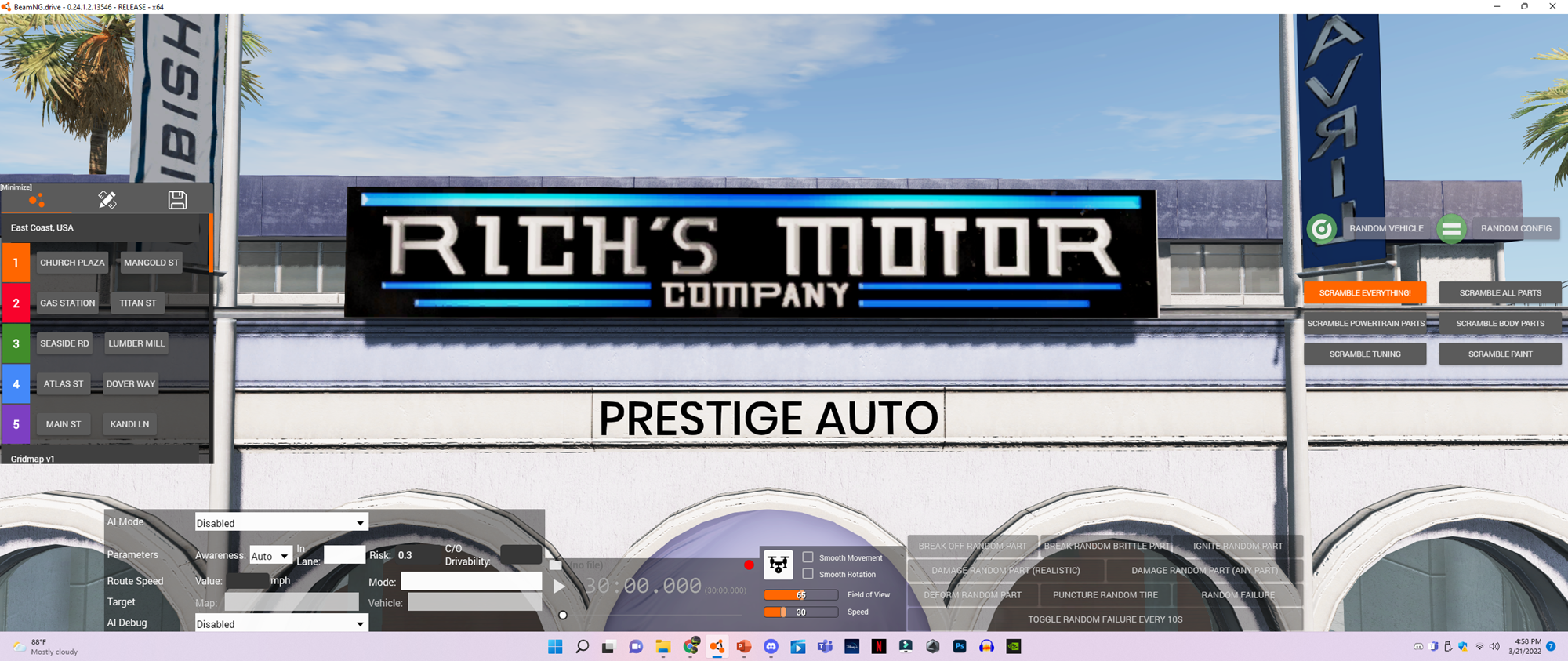Open the save floppy disk tab
Image resolution: width=1568 pixels, height=661 pixels.
pyautogui.click(x=177, y=200)
